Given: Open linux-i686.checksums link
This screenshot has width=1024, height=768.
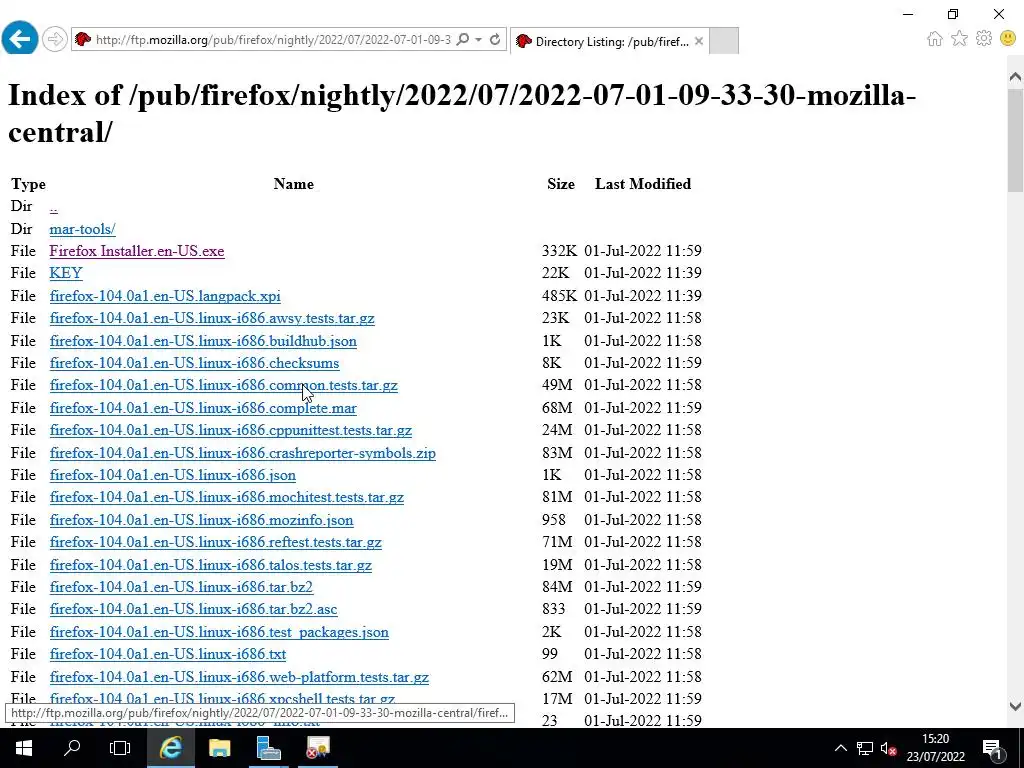Looking at the screenshot, I should pos(195,363).
